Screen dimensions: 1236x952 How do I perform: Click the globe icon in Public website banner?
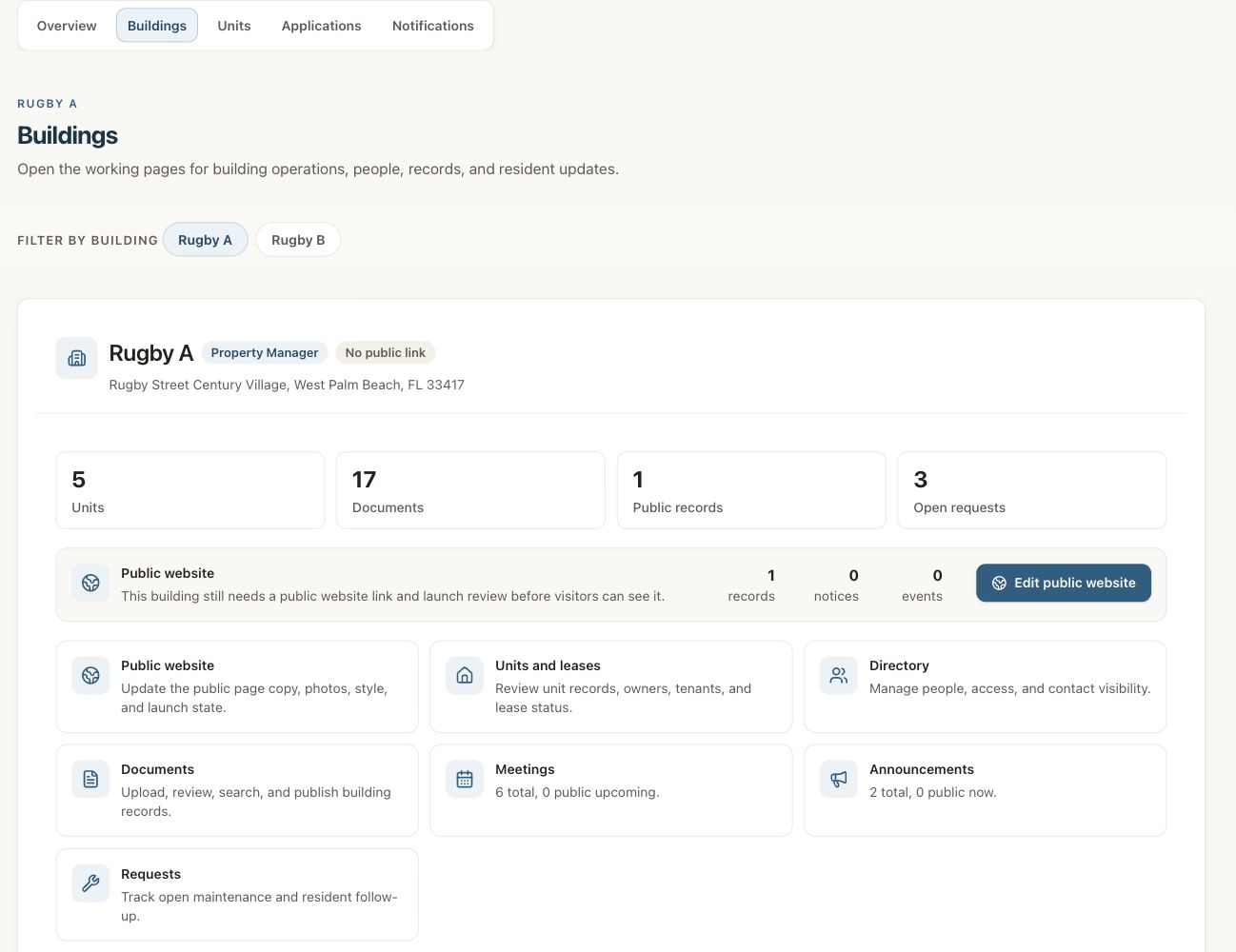90,583
